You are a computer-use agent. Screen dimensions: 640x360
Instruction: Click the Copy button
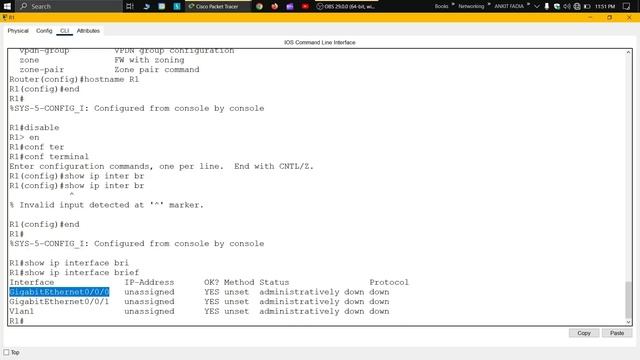pyautogui.click(x=584, y=333)
